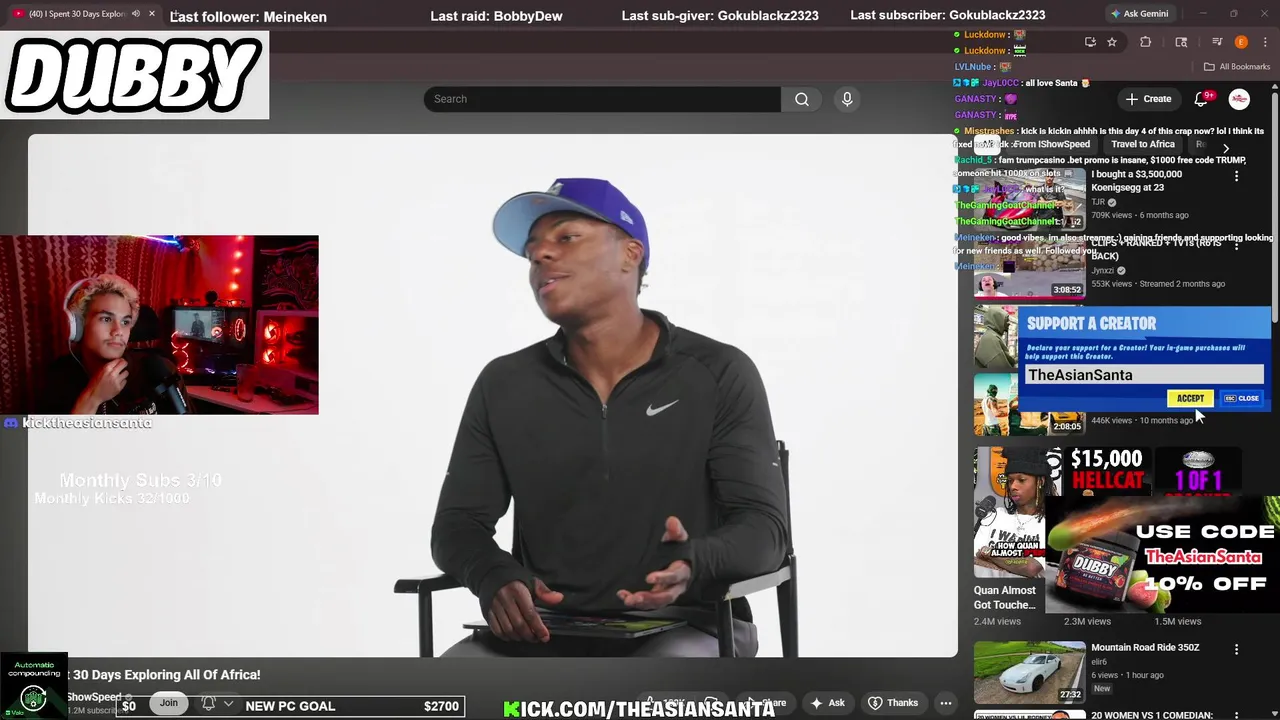1280x720 pixels.
Task: Click the Discord icon beside kicktheasiansanta
Action: 10,423
